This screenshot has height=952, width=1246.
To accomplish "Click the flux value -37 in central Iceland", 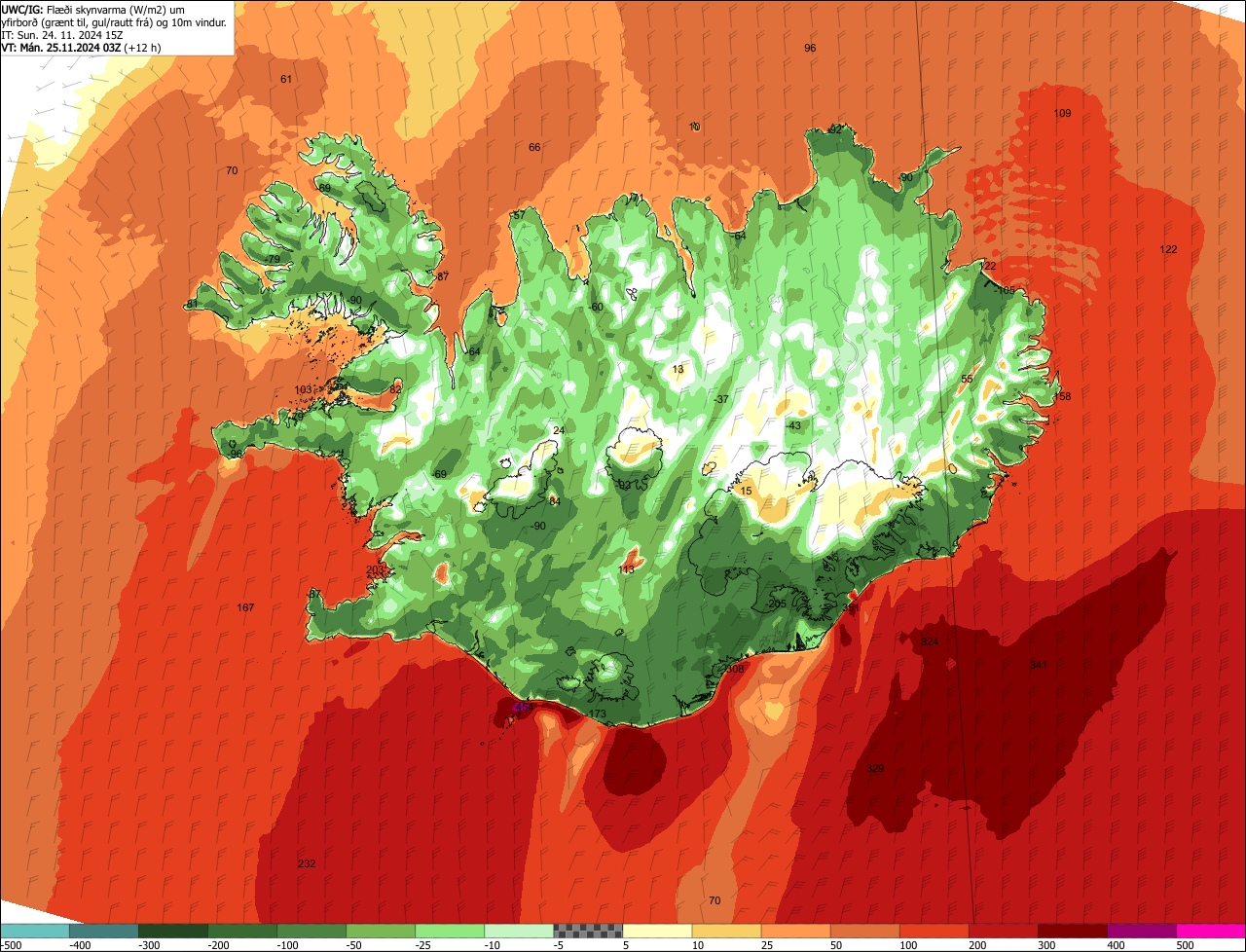I will 721,399.
